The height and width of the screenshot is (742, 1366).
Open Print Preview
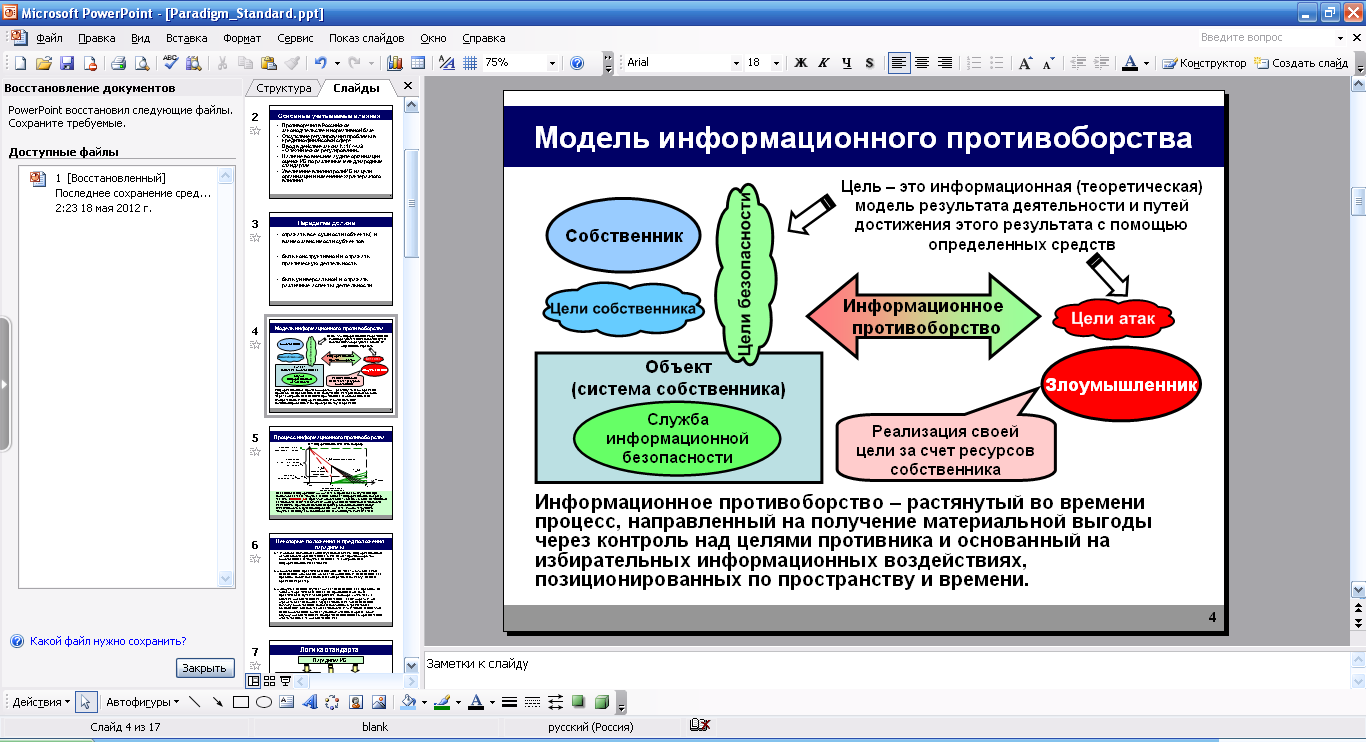point(142,63)
